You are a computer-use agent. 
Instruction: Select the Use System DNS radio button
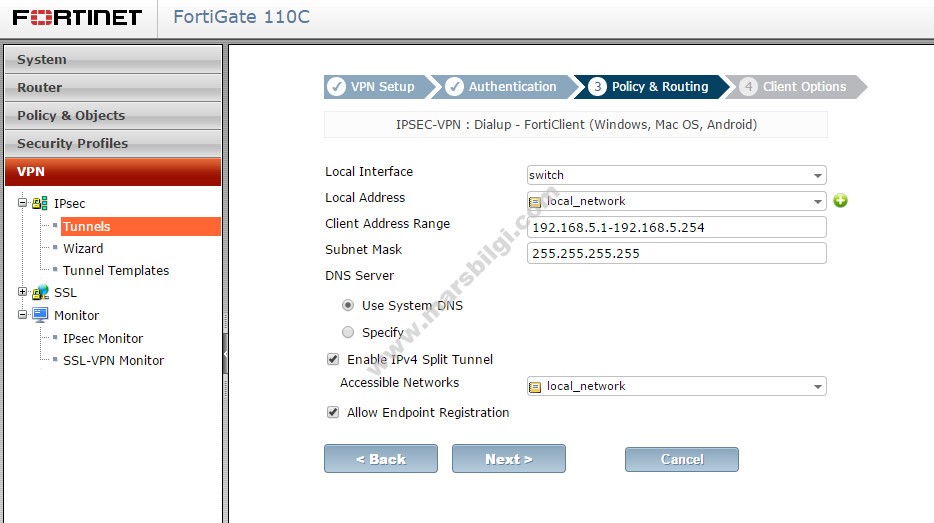[348, 306]
